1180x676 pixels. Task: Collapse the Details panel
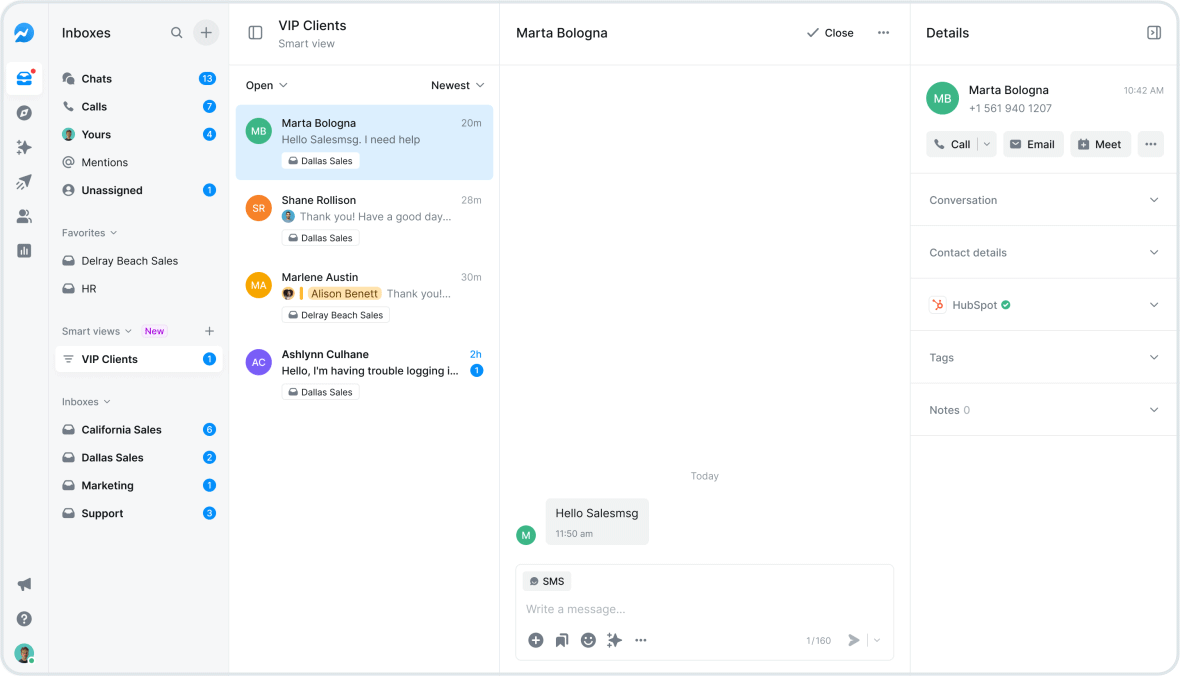point(1154,32)
